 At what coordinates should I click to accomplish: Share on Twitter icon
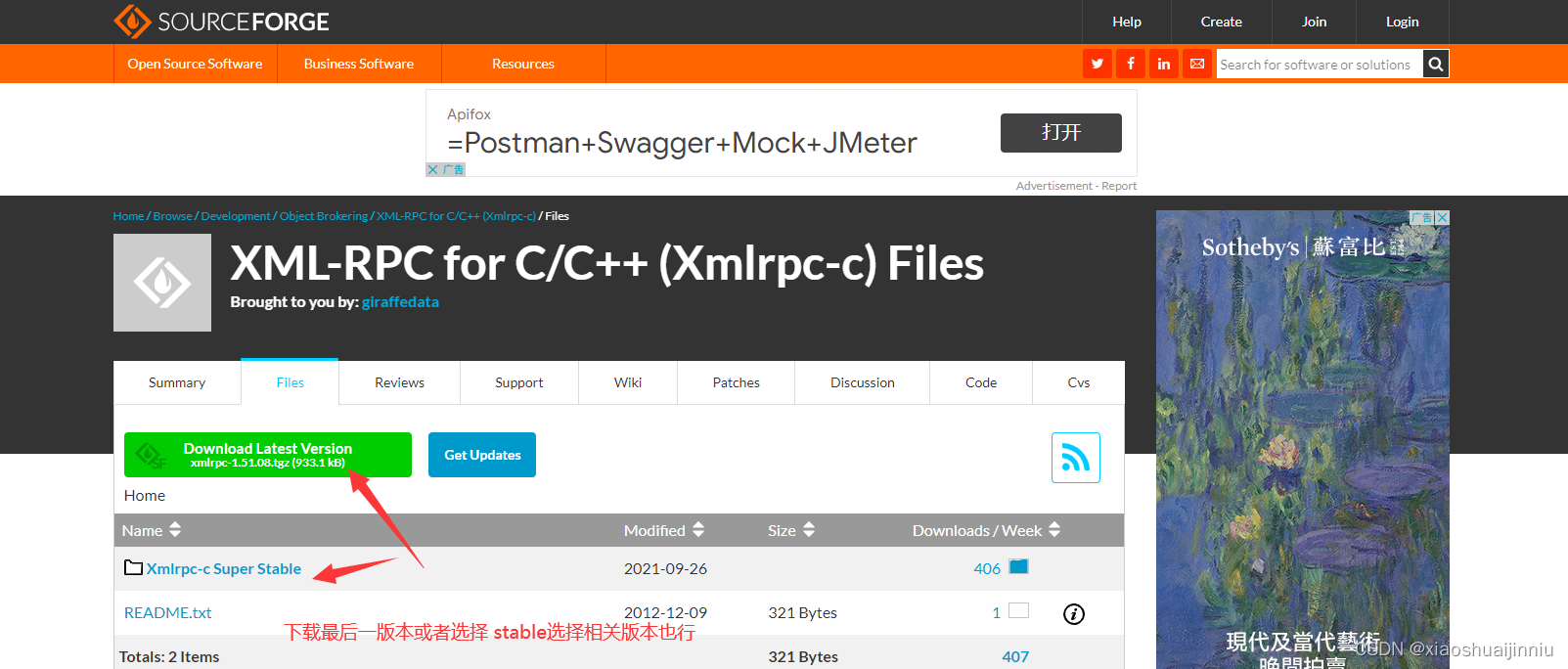click(x=1098, y=64)
